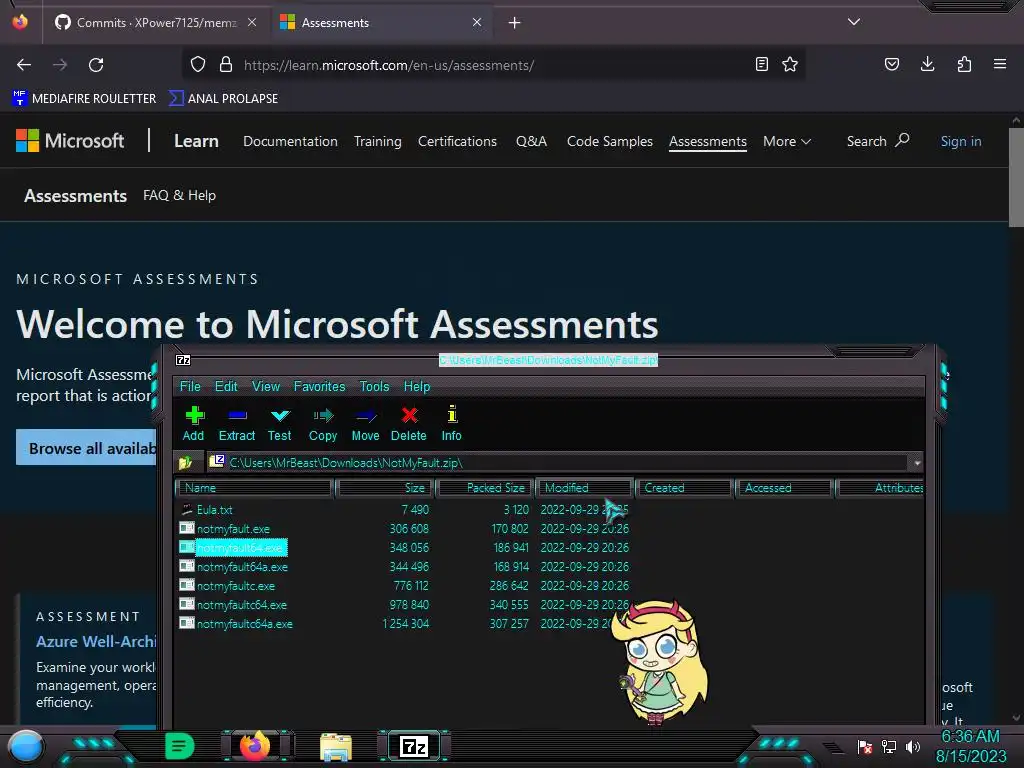Click the up-folder icon beside address bar
The height and width of the screenshot is (768, 1024).
pyautogui.click(x=186, y=462)
